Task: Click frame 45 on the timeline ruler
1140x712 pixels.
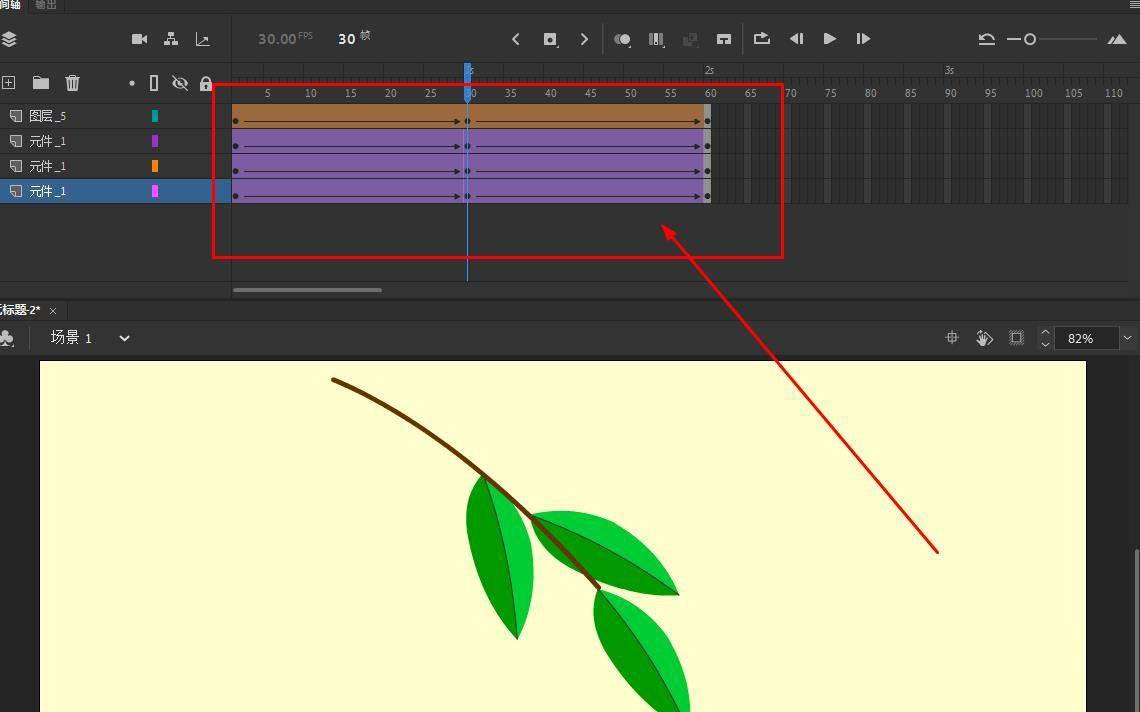Action: point(590,93)
